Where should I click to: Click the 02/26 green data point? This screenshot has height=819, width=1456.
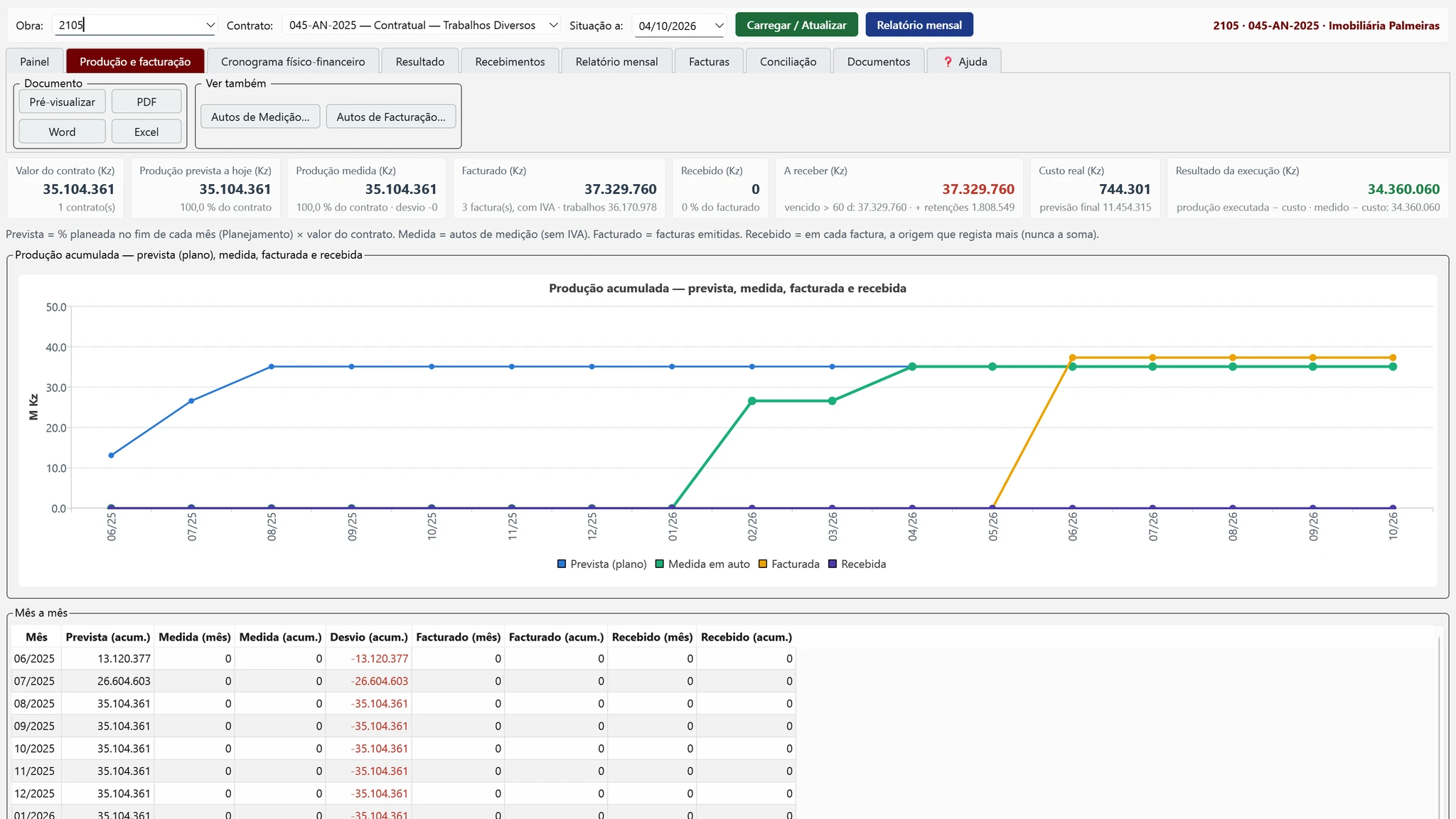click(x=752, y=401)
